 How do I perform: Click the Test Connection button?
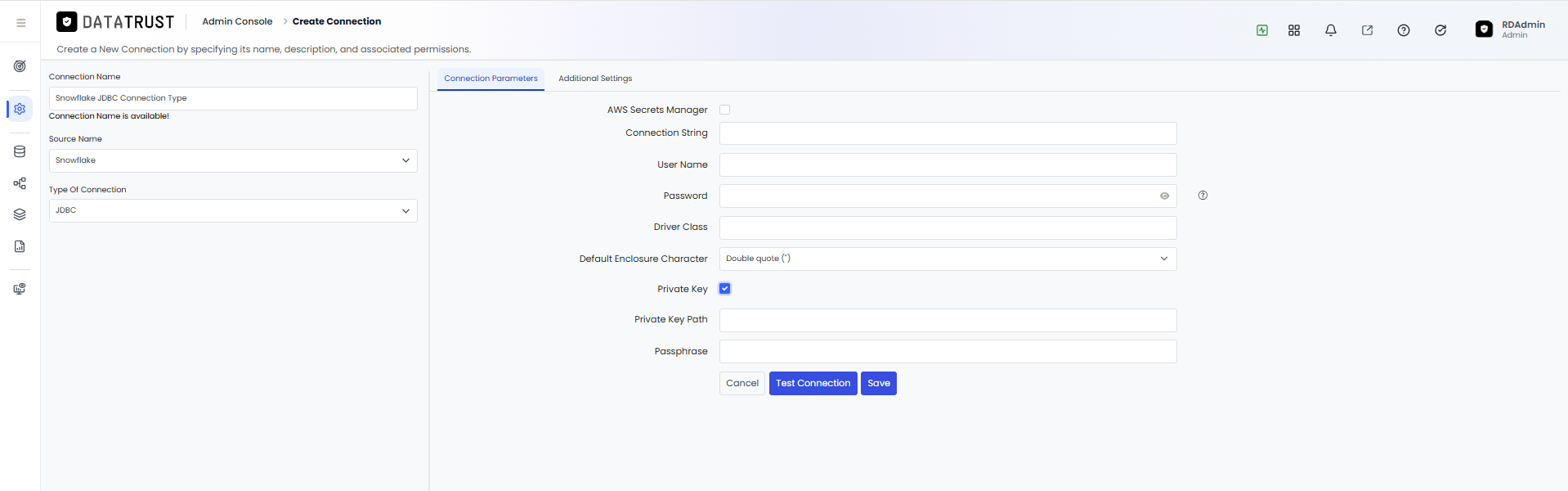pos(813,384)
